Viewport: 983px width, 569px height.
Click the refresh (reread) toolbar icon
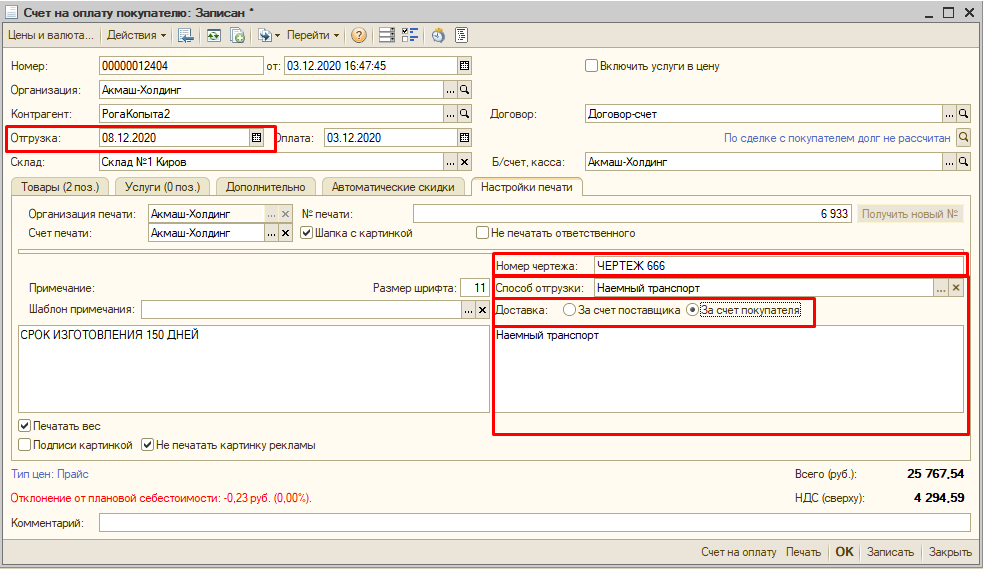tap(214, 35)
